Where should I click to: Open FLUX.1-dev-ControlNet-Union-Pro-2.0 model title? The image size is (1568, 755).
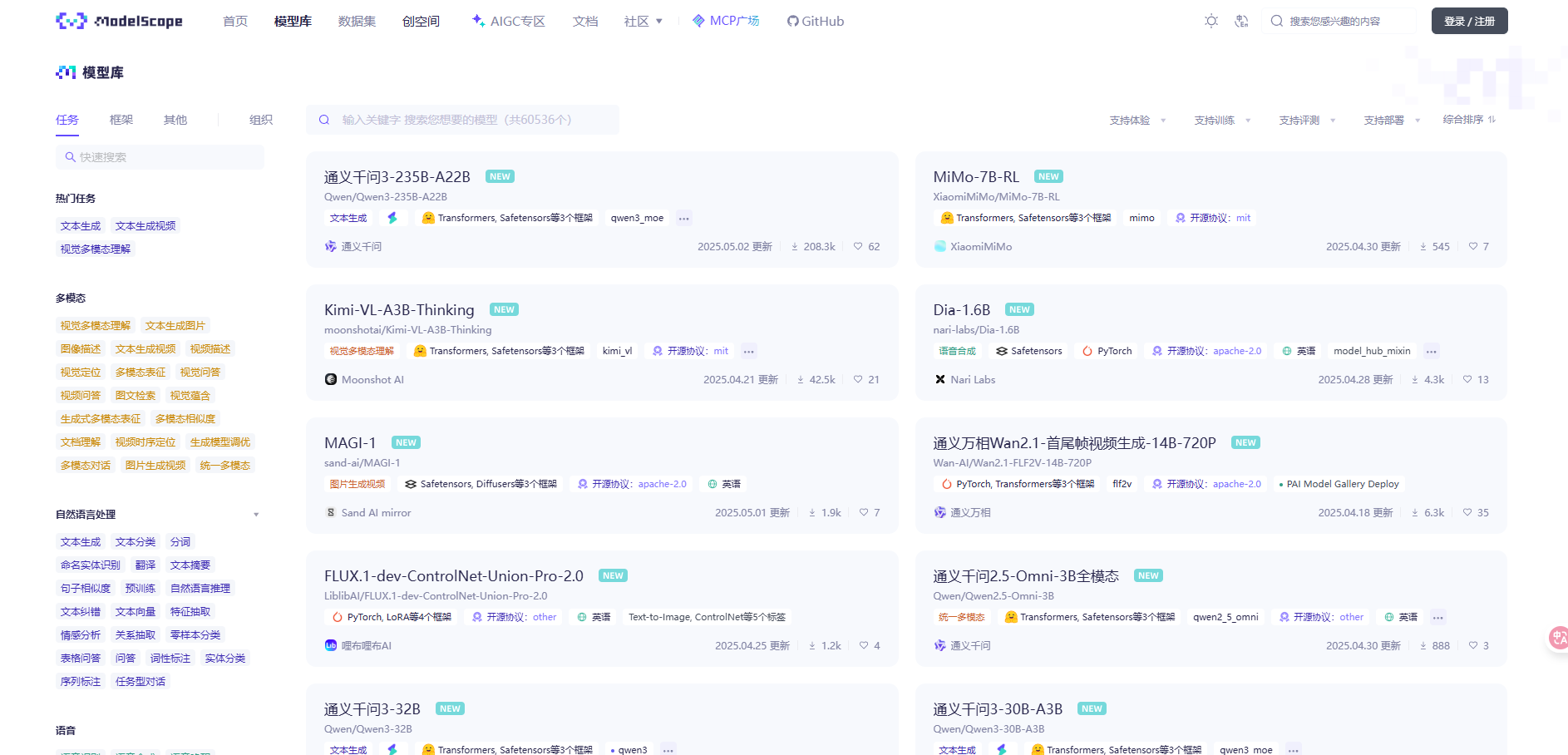coord(454,575)
